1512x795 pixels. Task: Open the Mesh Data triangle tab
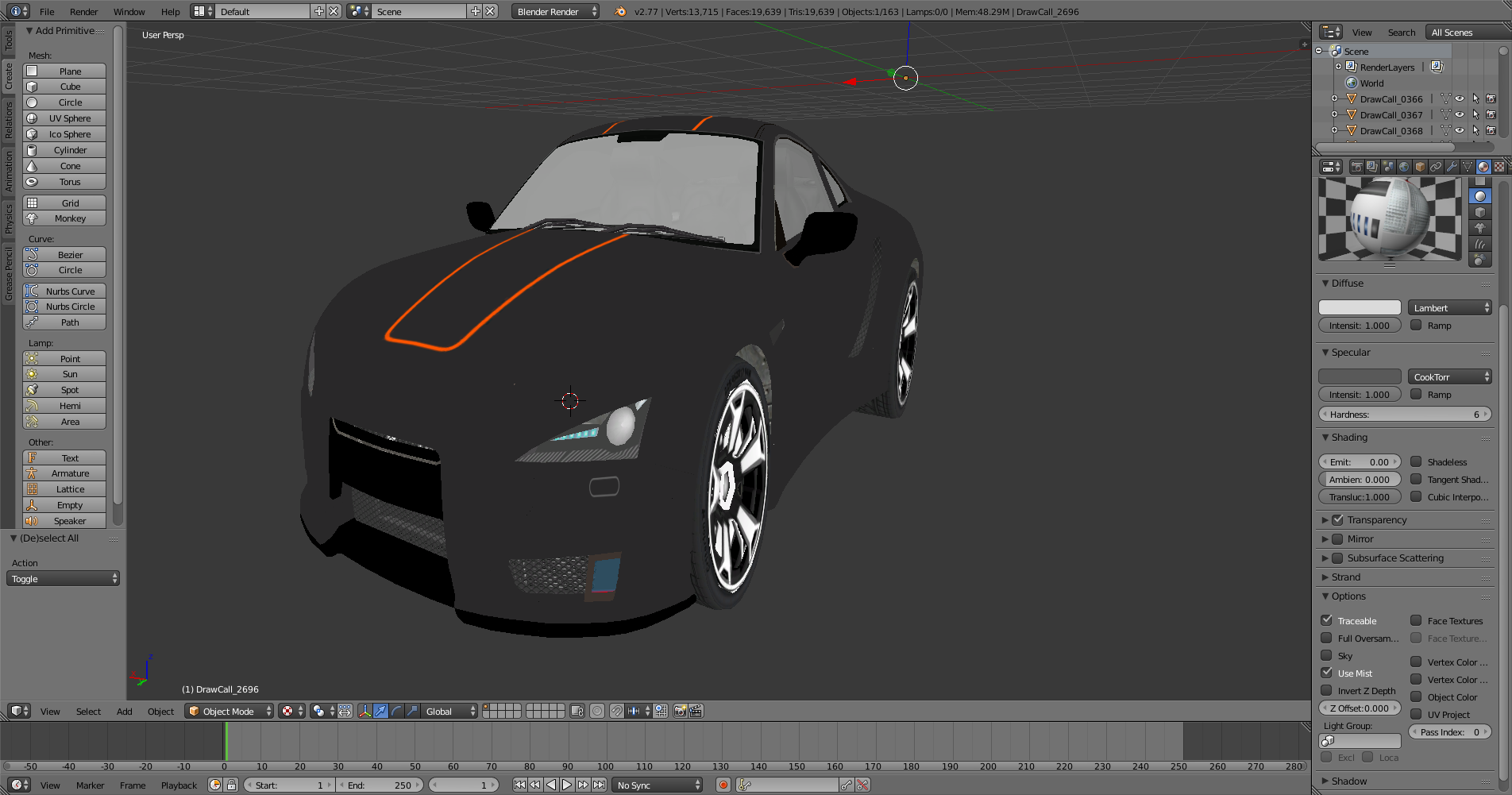1468,167
